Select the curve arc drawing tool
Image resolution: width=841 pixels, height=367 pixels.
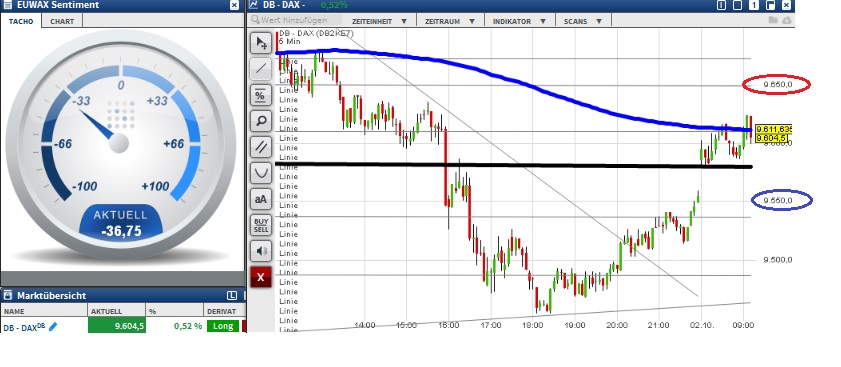261,173
